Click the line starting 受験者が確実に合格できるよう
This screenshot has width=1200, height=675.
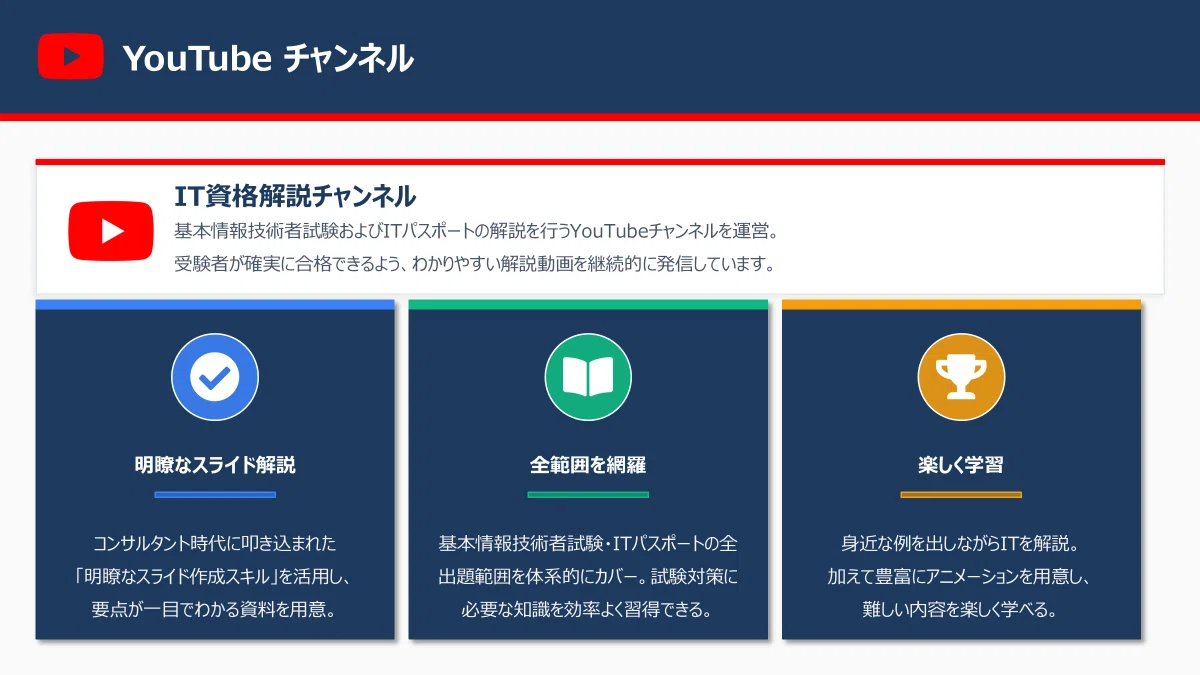[x=475, y=265]
